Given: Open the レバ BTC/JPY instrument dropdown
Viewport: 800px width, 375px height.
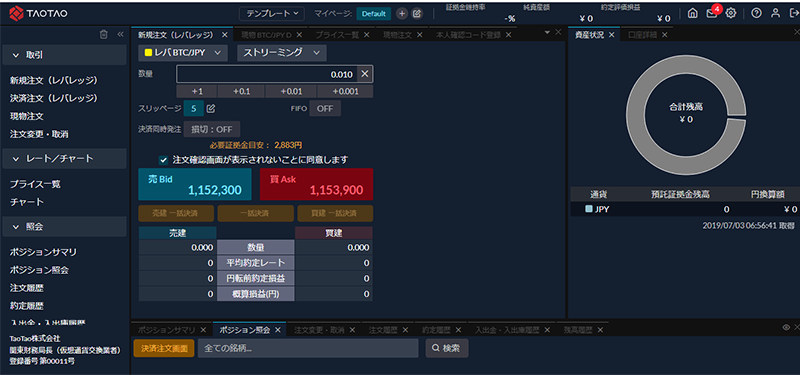Looking at the screenshot, I should [x=183, y=52].
